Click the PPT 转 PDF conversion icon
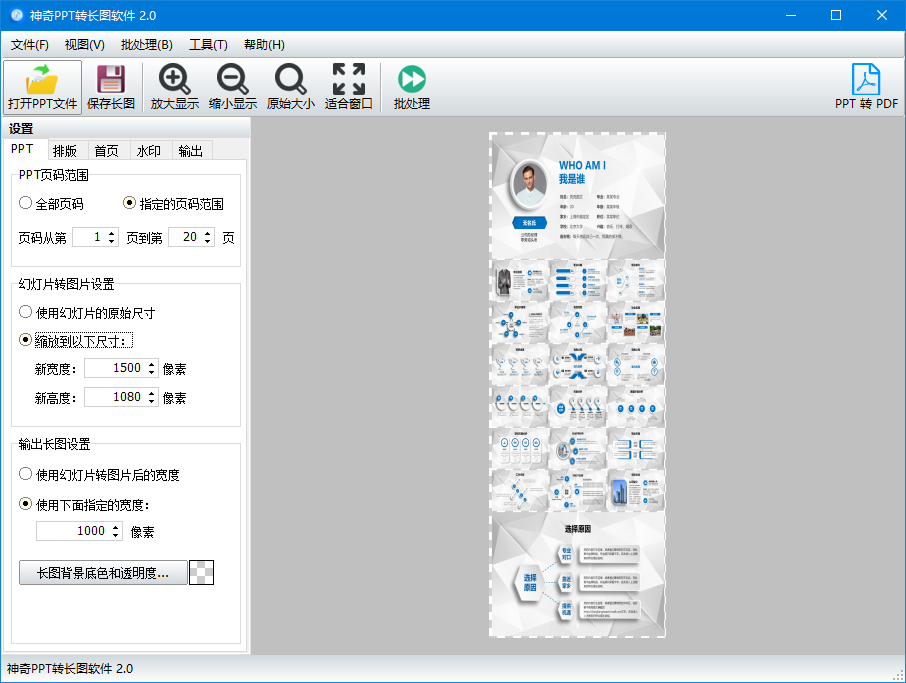The height and width of the screenshot is (683, 906). point(866,85)
